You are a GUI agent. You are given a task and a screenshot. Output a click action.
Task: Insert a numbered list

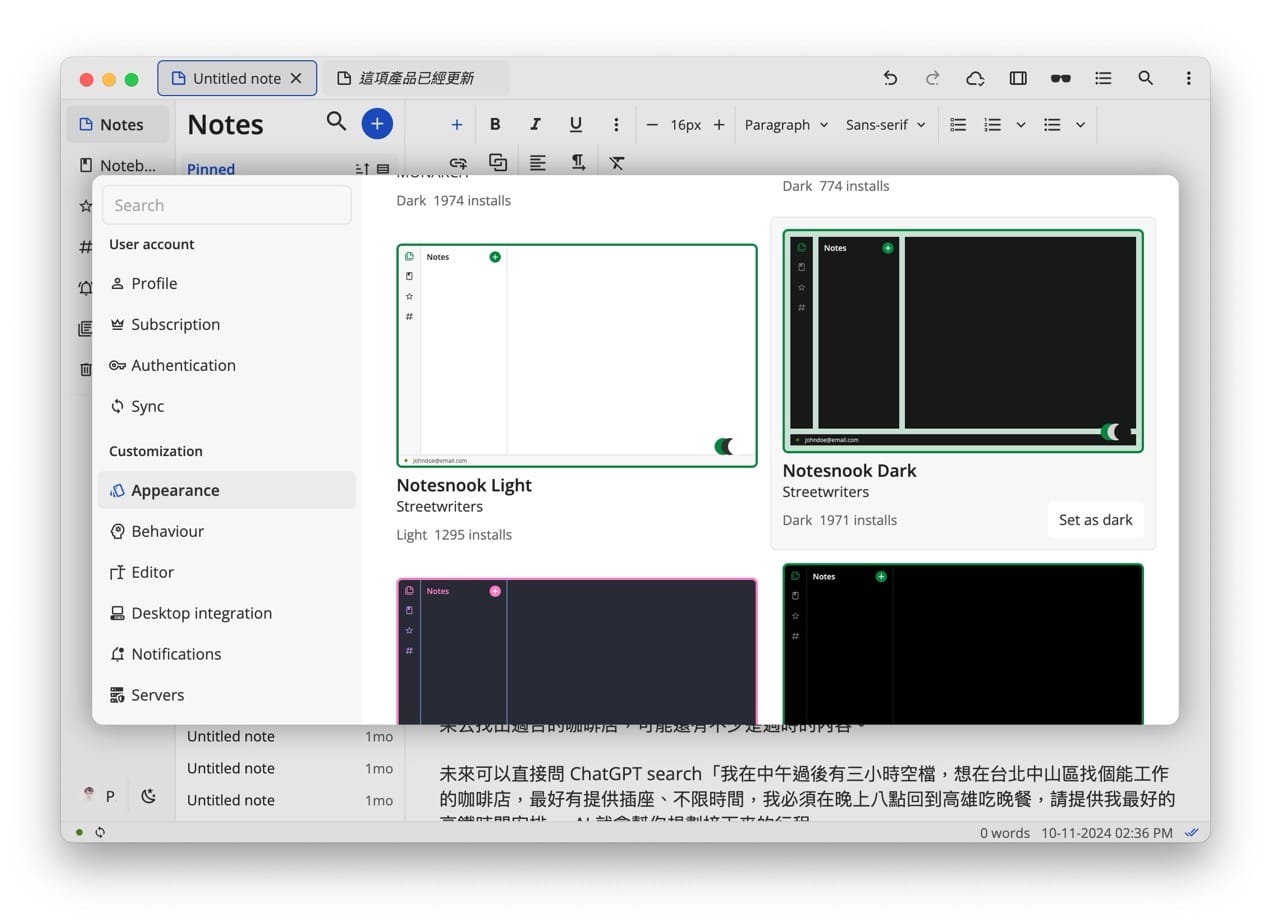click(992, 125)
